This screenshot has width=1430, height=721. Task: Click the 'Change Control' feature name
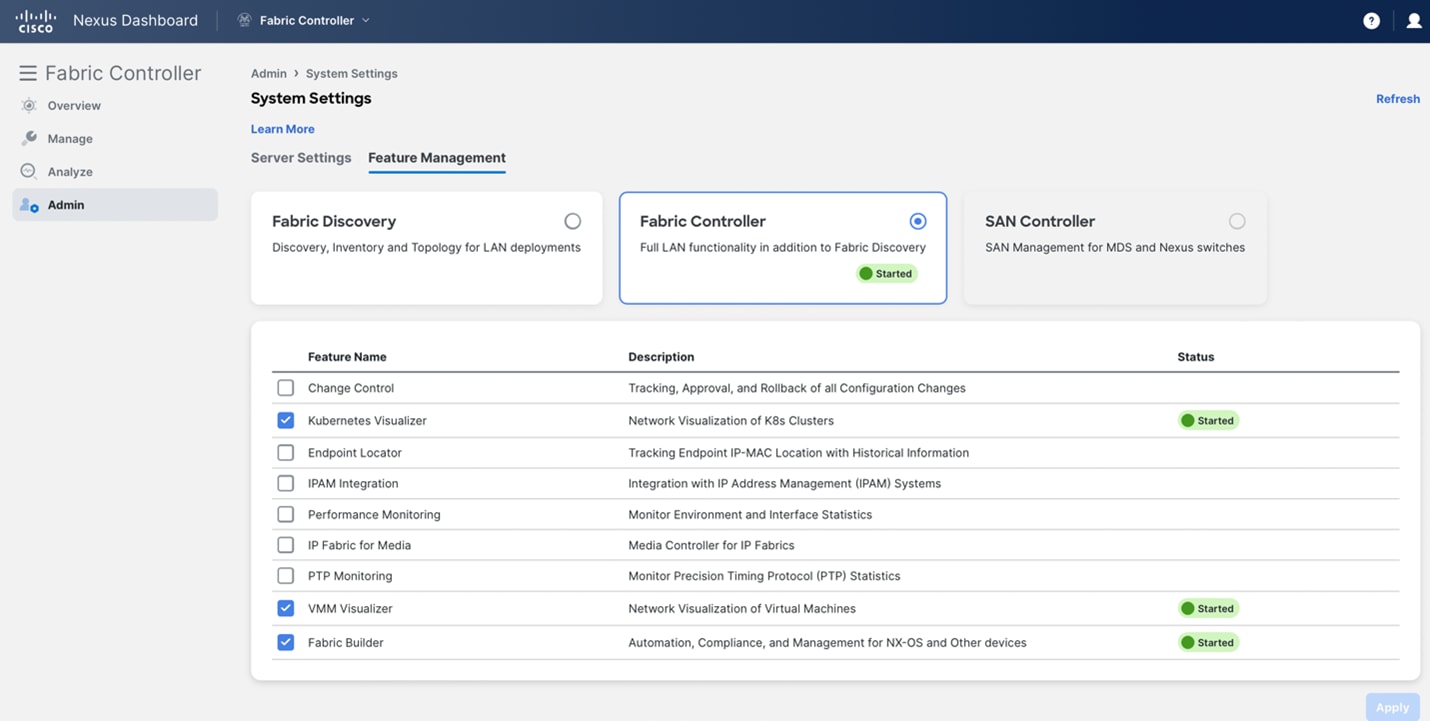pyautogui.click(x=351, y=388)
